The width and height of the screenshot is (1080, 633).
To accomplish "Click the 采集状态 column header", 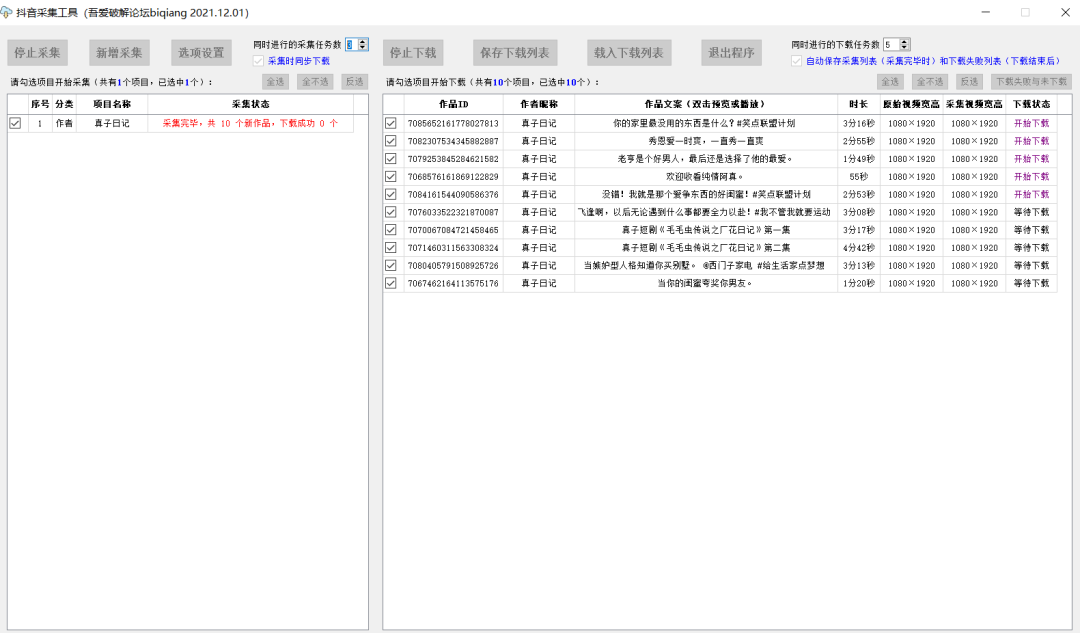I will pos(250,104).
